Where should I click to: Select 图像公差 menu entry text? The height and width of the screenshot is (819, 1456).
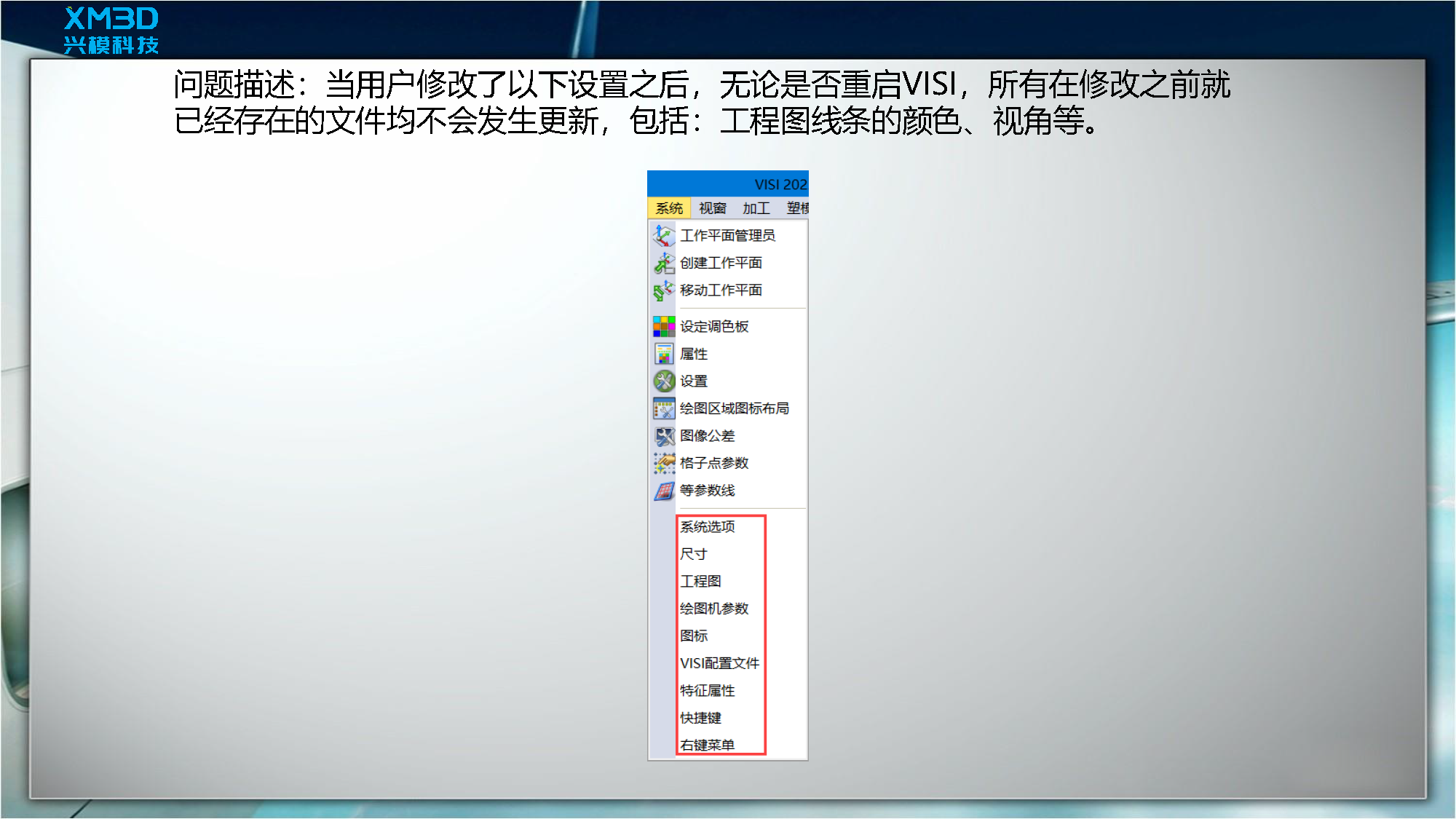708,435
